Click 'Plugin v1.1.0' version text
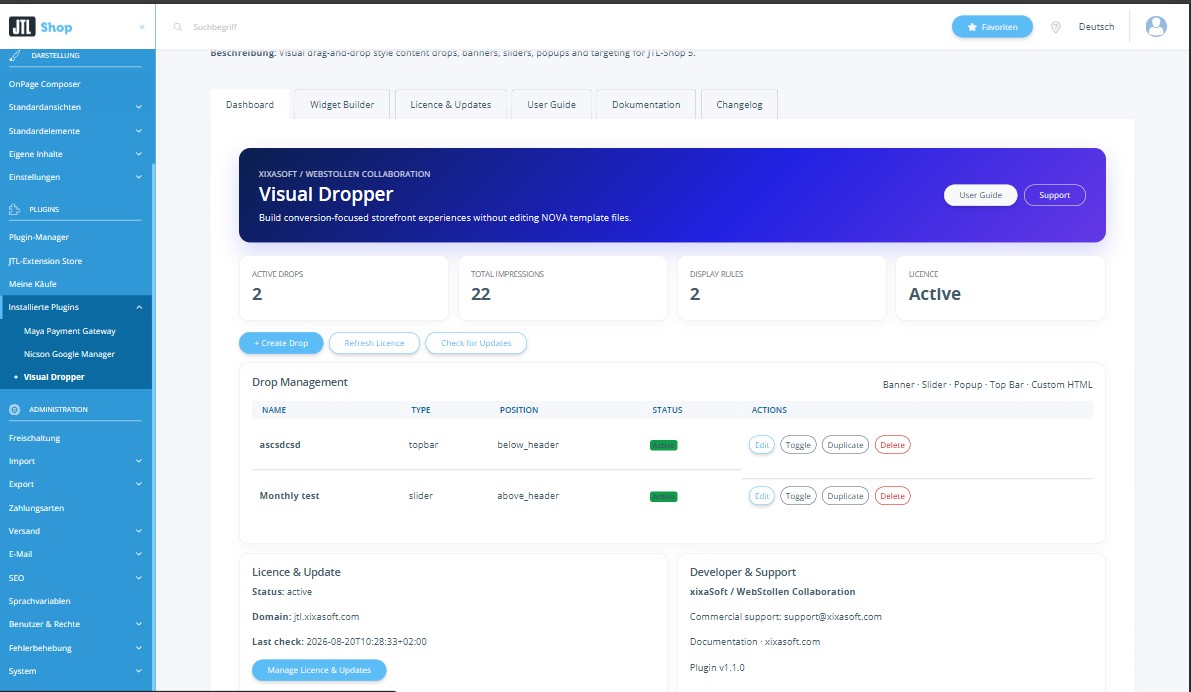 coord(717,668)
